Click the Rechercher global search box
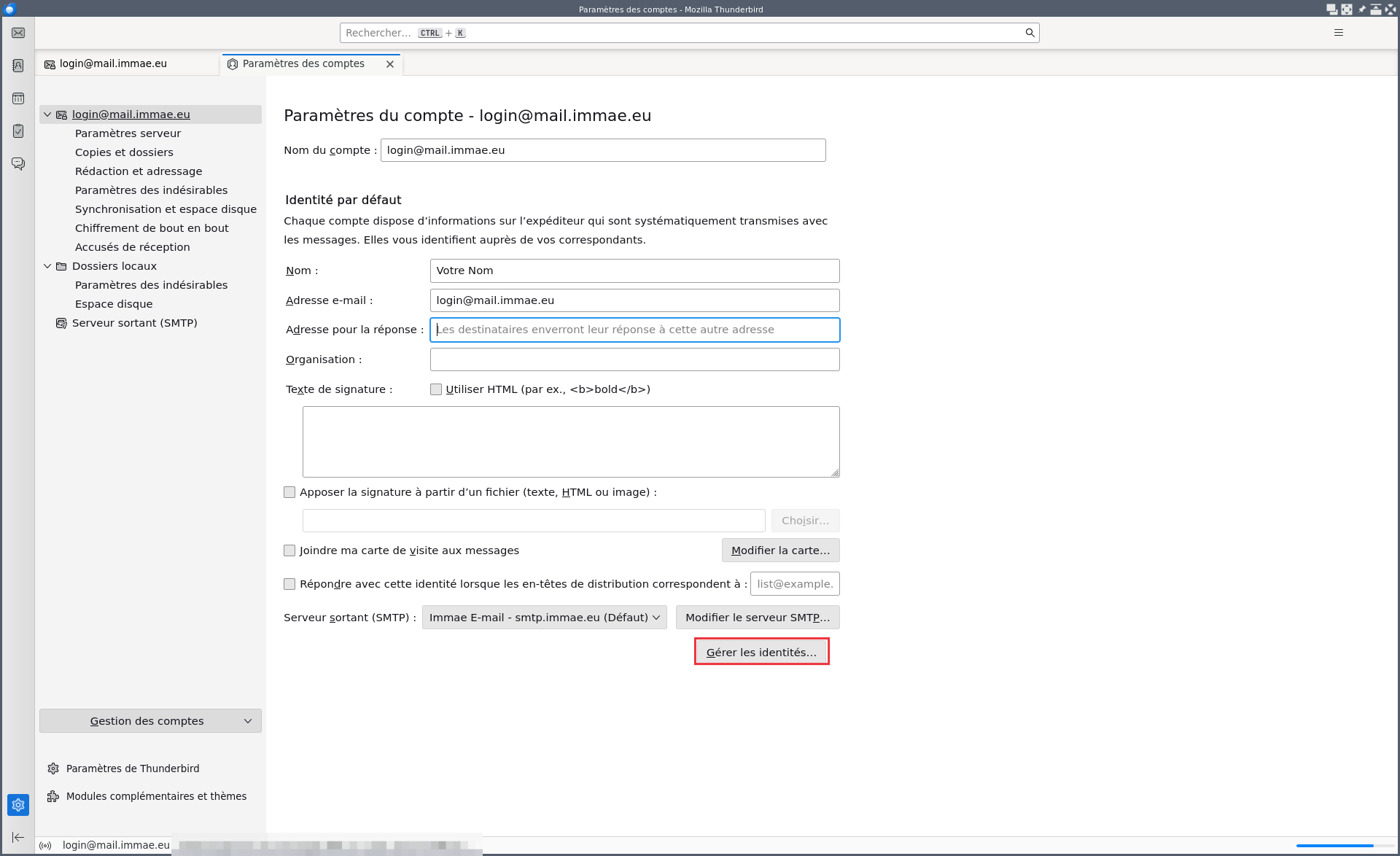This screenshot has width=1400, height=856. click(689, 33)
